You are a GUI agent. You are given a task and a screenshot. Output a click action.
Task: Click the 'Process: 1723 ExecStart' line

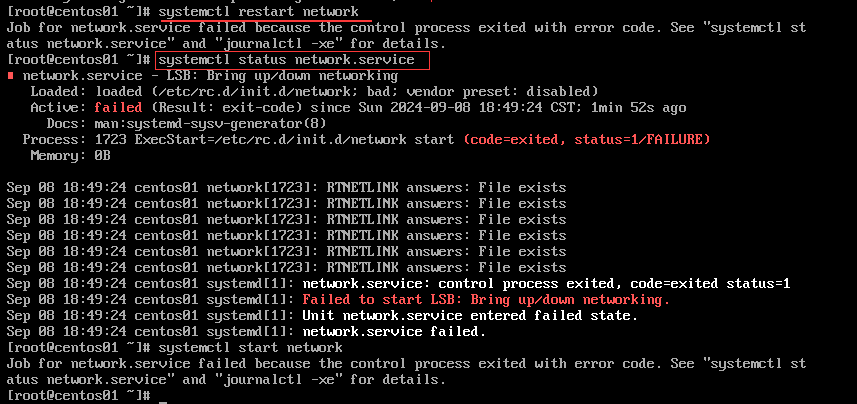tap(366, 140)
